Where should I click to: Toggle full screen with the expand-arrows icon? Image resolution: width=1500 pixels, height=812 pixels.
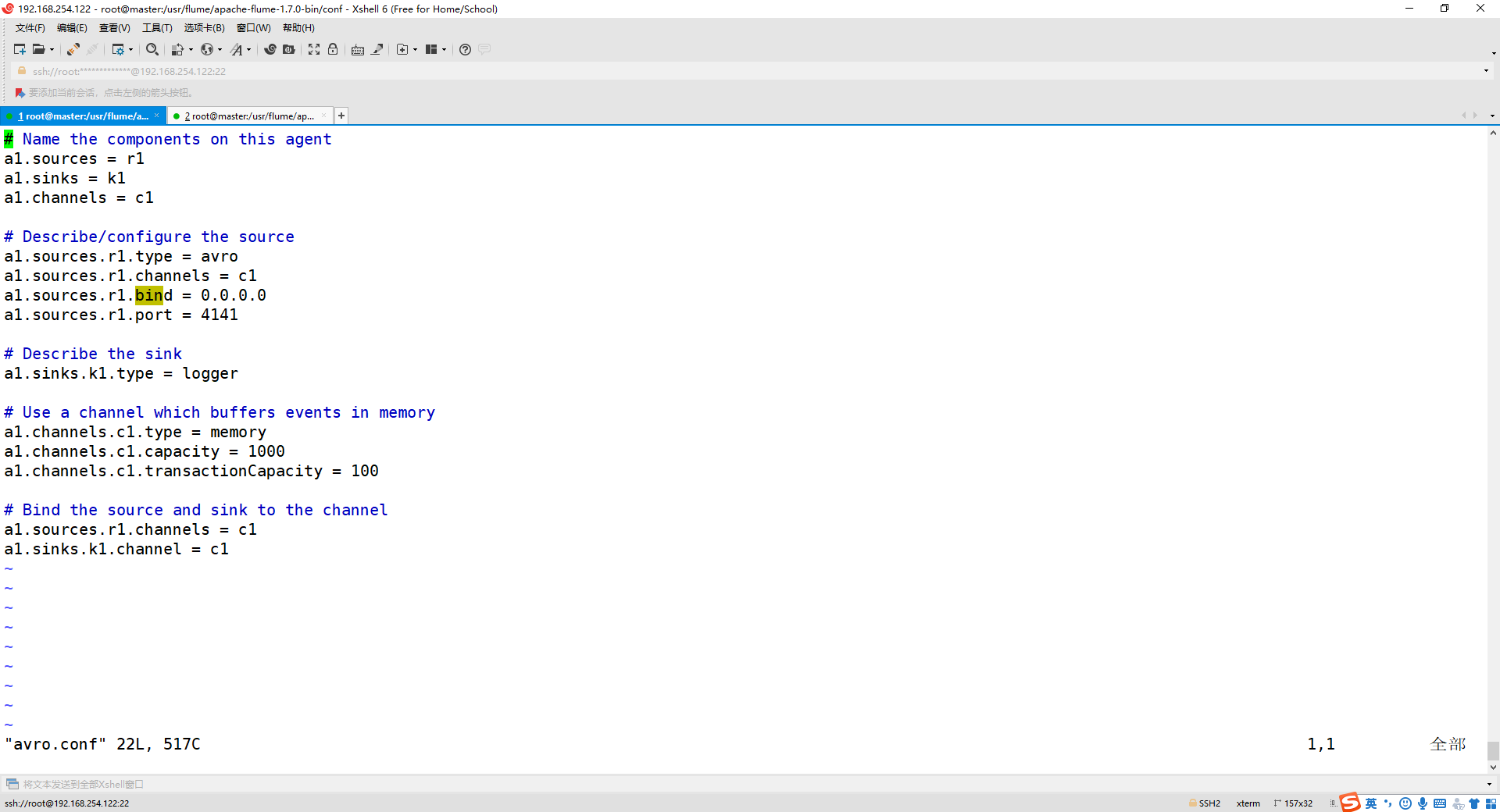click(x=314, y=49)
